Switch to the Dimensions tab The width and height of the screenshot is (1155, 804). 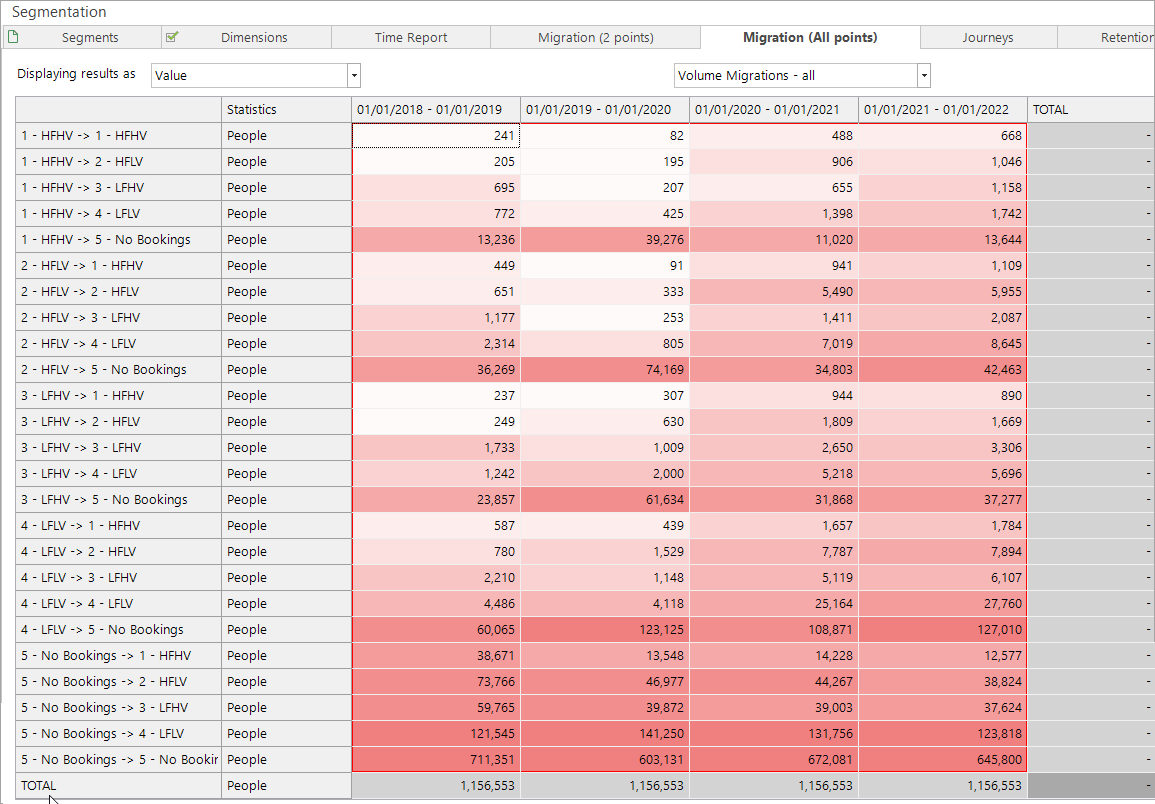[x=247, y=38]
